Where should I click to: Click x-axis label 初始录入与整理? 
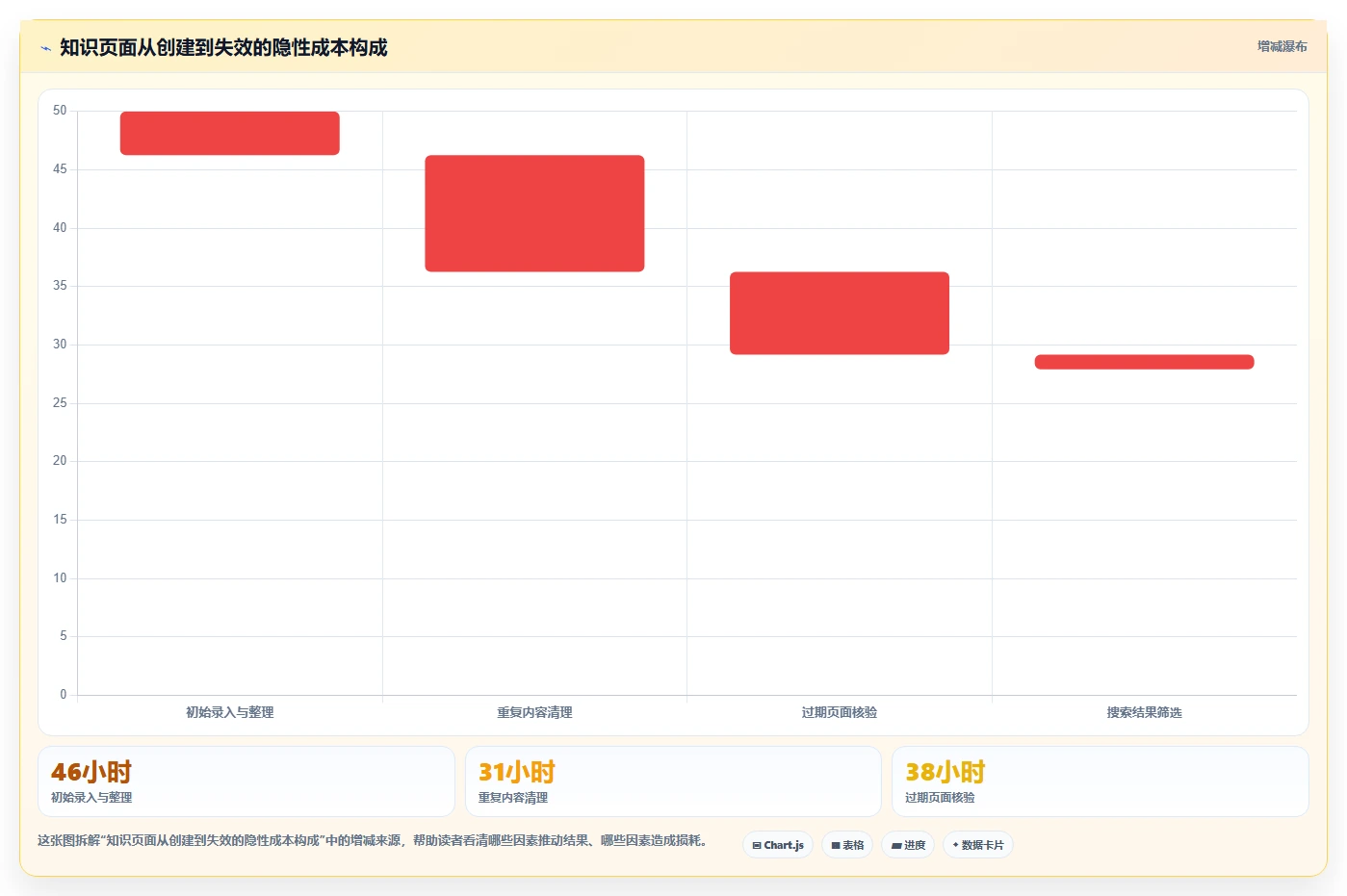[x=230, y=712]
